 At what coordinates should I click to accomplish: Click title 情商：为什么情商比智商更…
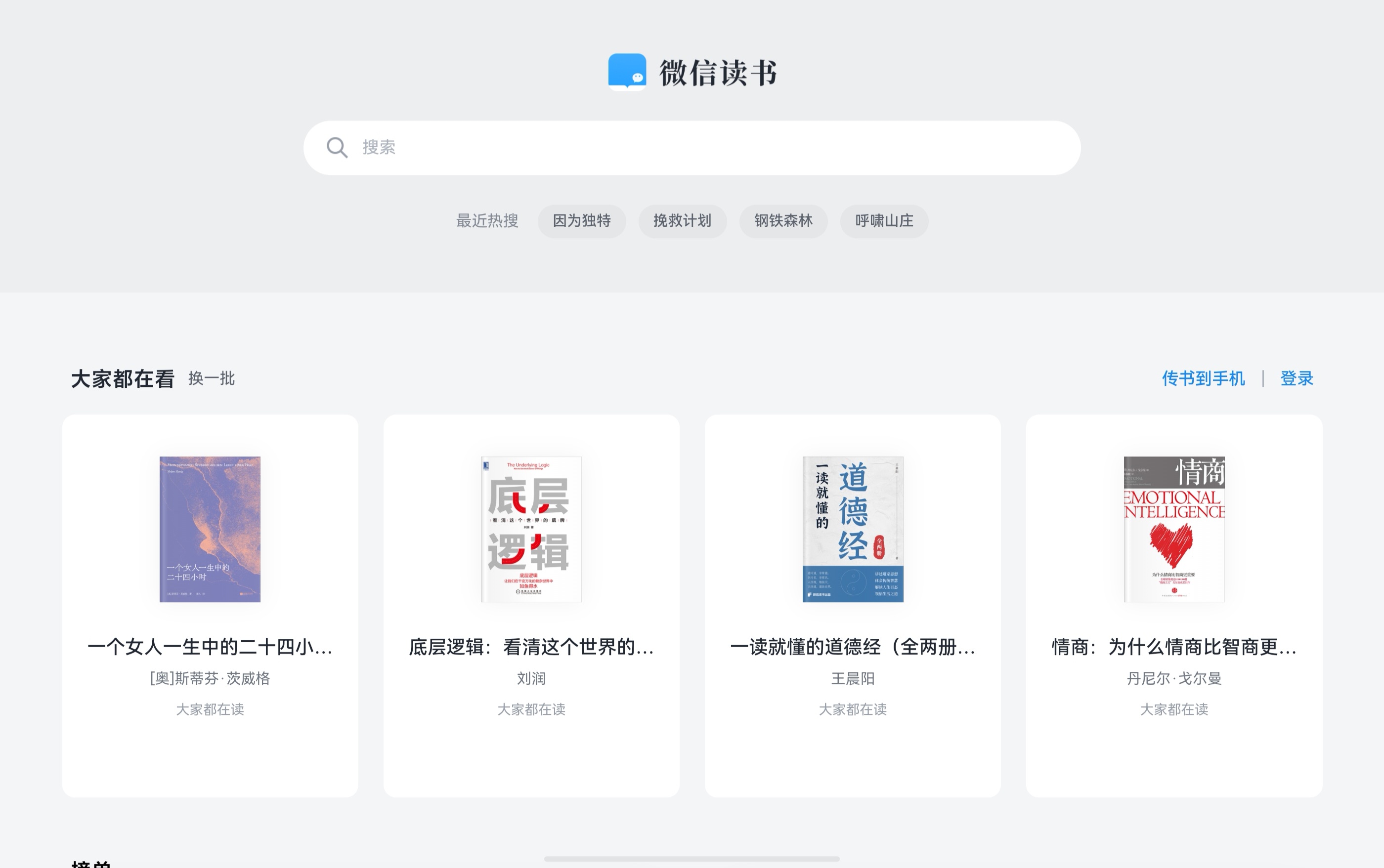[x=1174, y=647]
